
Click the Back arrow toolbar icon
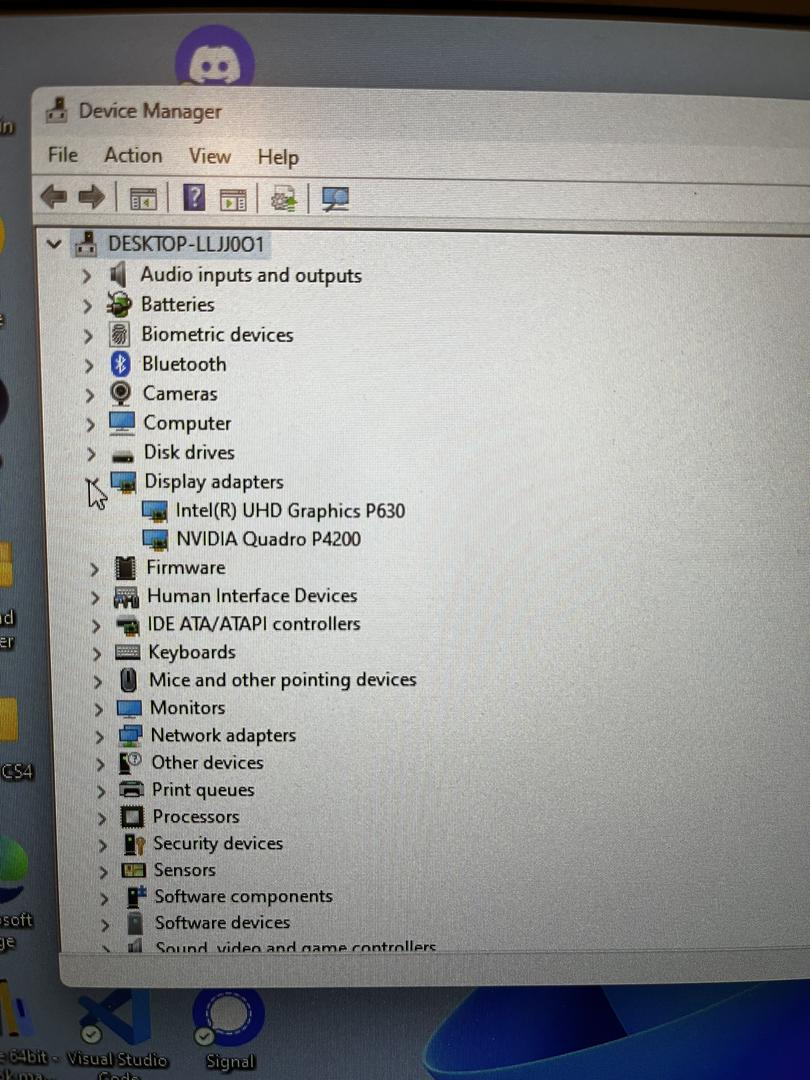[54, 197]
